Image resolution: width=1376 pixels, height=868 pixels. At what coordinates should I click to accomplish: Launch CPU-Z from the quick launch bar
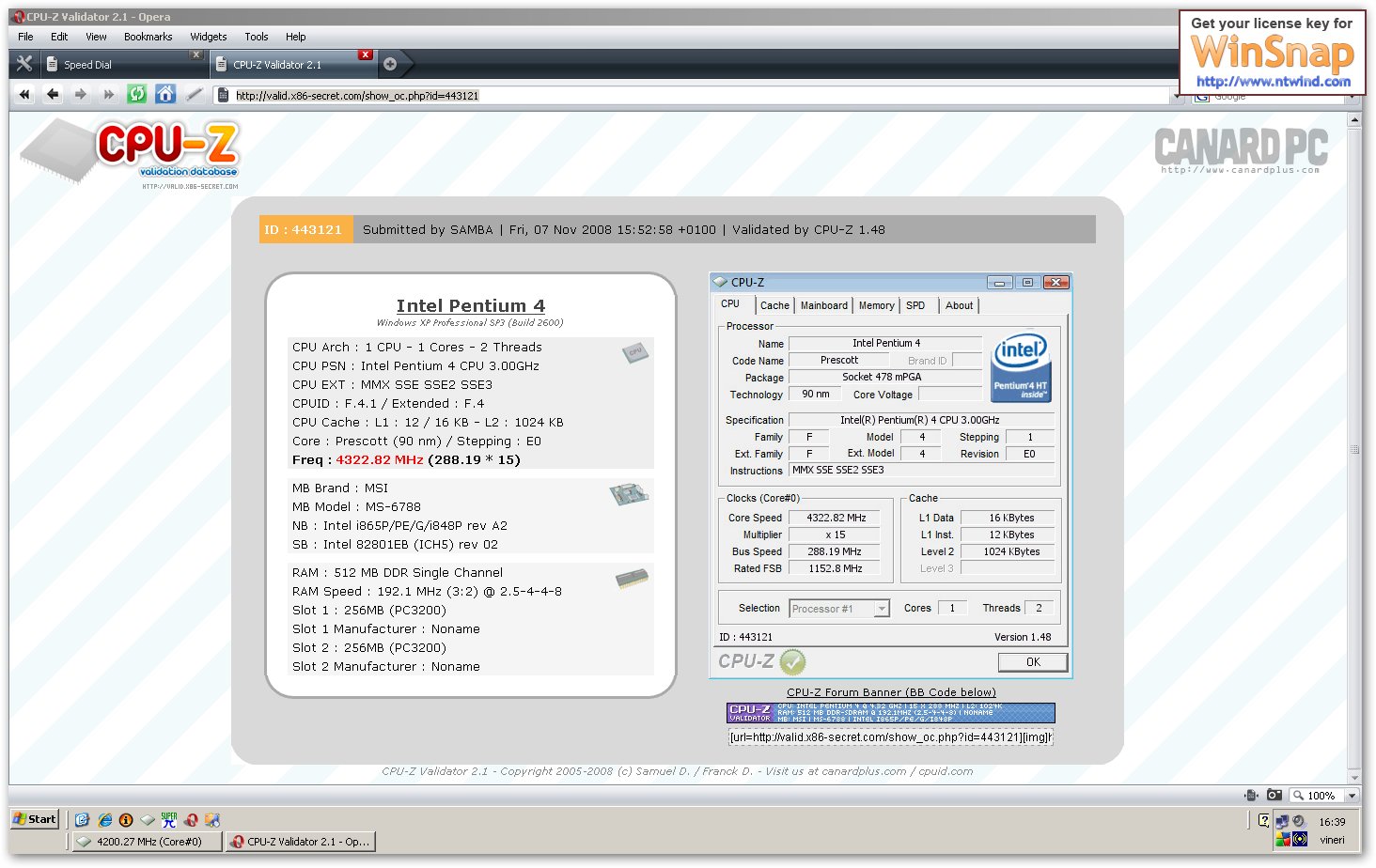[148, 819]
